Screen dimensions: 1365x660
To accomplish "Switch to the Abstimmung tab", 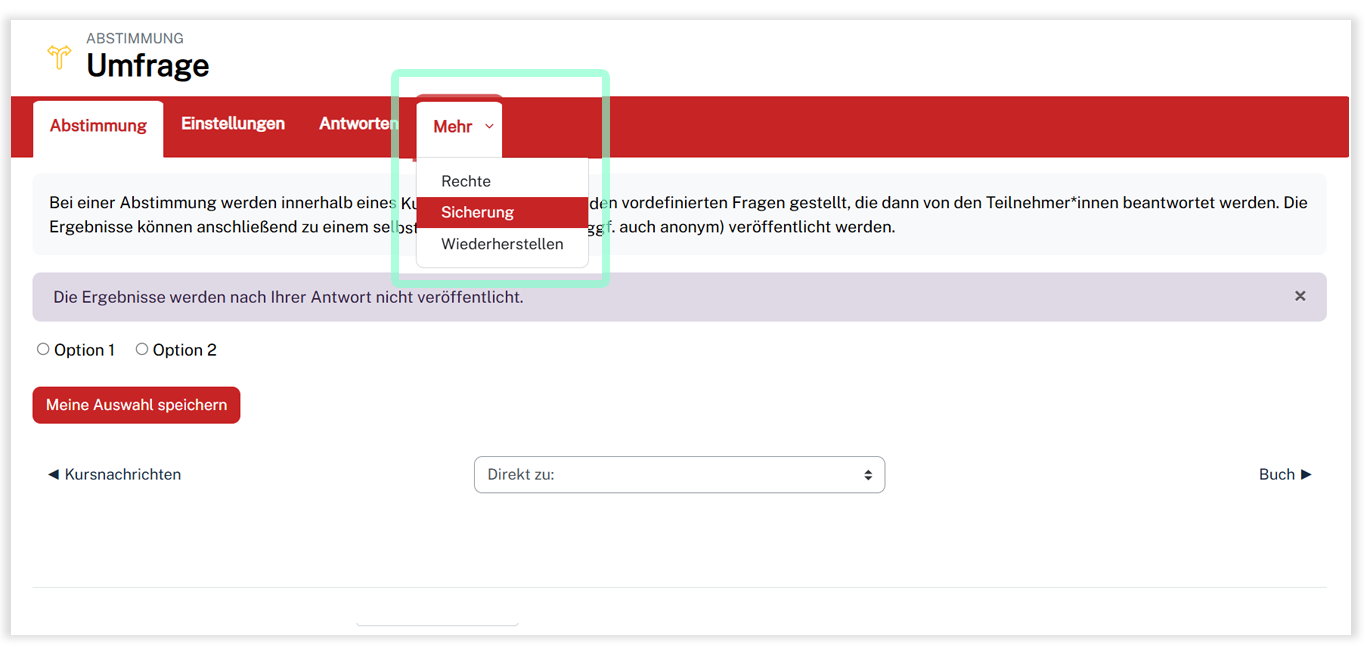I will tap(98, 126).
